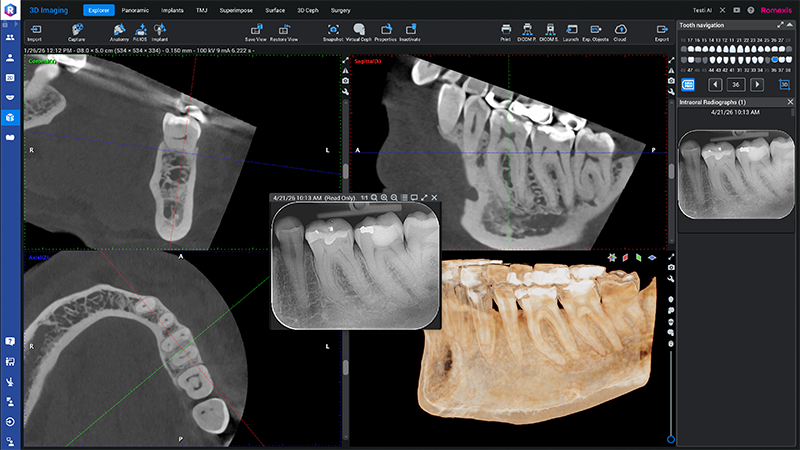Screen dimensions: 800x450
Task: Open the TMJ tab
Action: (x=202, y=10)
